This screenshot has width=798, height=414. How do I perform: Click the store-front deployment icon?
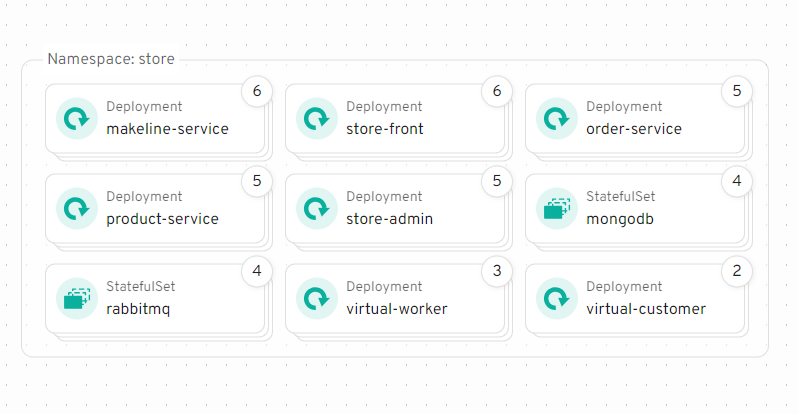[317, 119]
